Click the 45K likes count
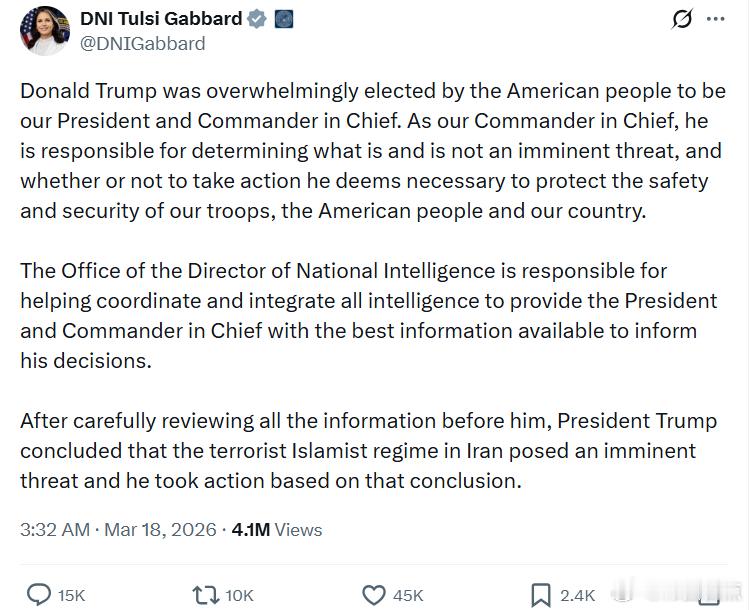Viewport: 750px width, 610px height. [408, 595]
